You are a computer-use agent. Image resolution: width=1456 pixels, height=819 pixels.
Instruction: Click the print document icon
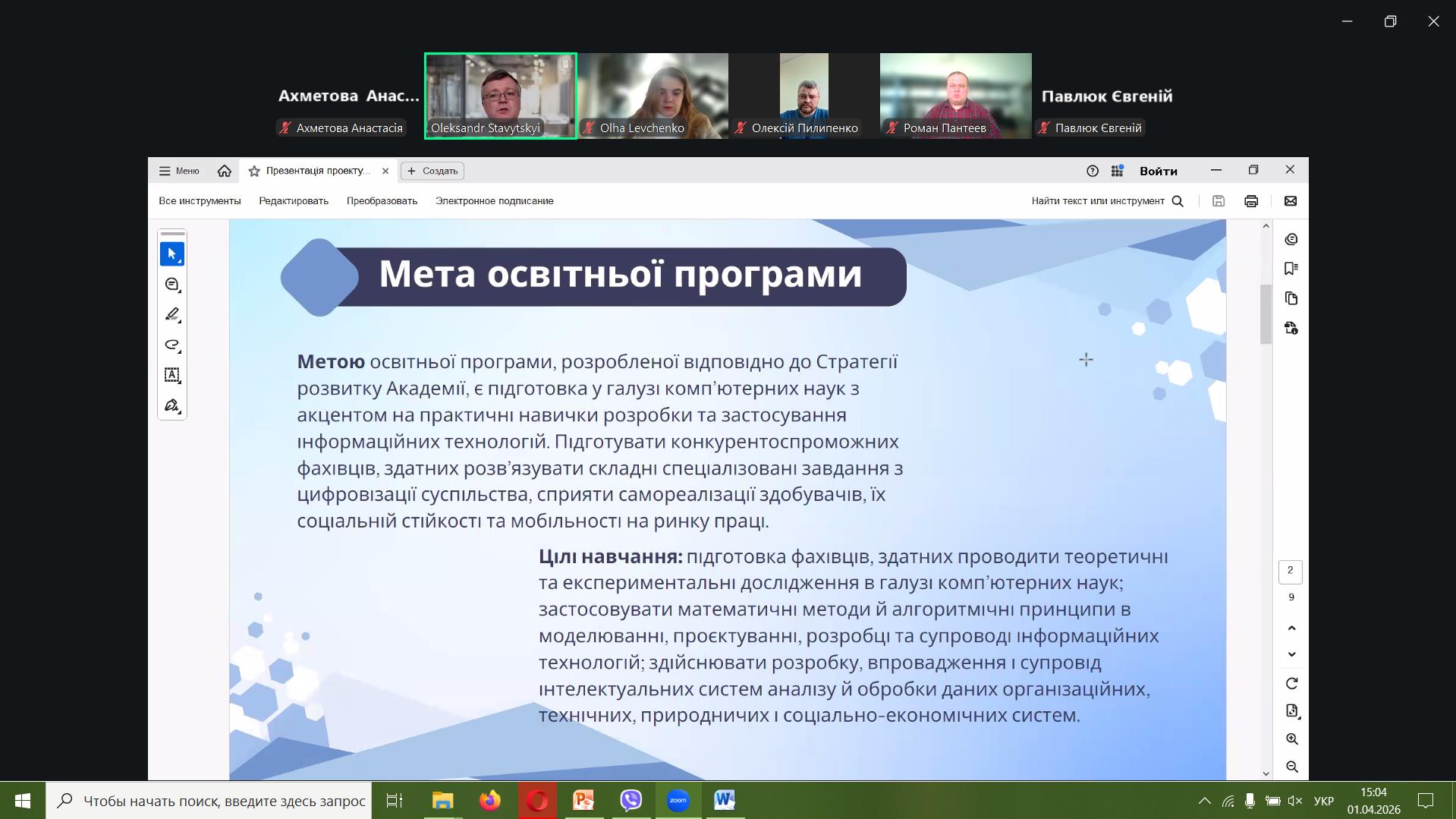pos(1251,201)
